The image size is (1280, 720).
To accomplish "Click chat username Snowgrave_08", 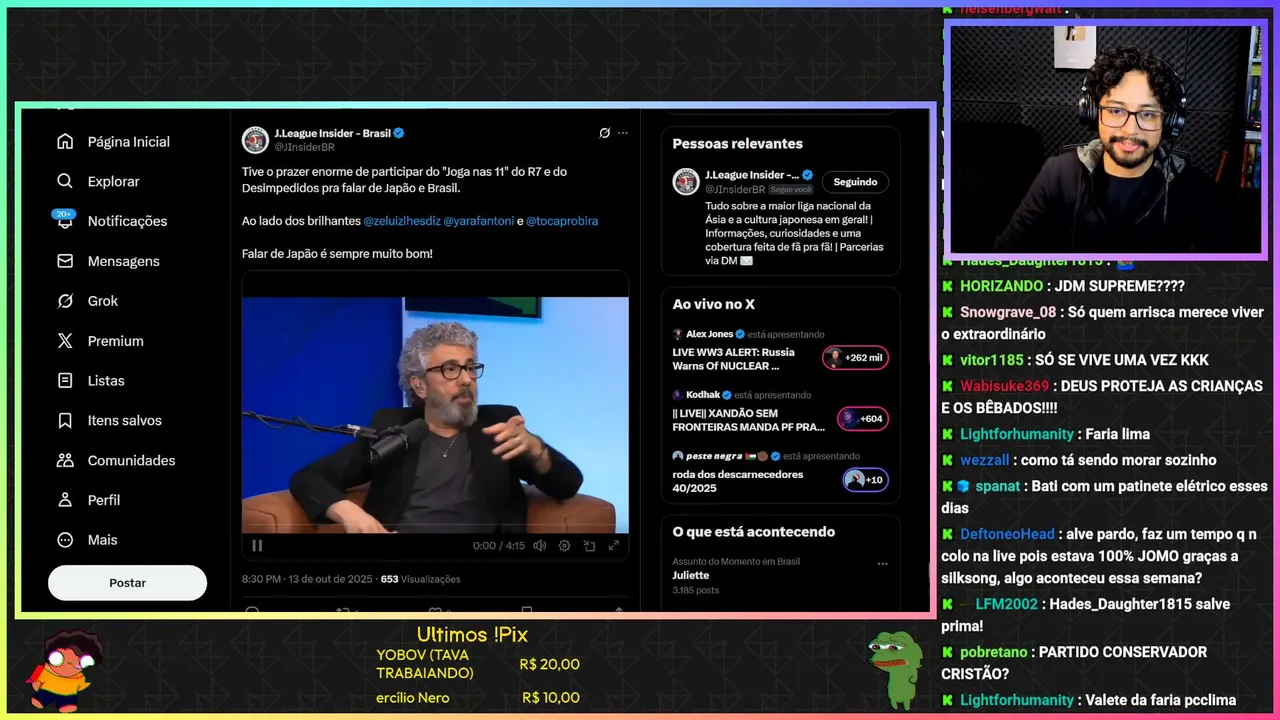I will [1007, 312].
